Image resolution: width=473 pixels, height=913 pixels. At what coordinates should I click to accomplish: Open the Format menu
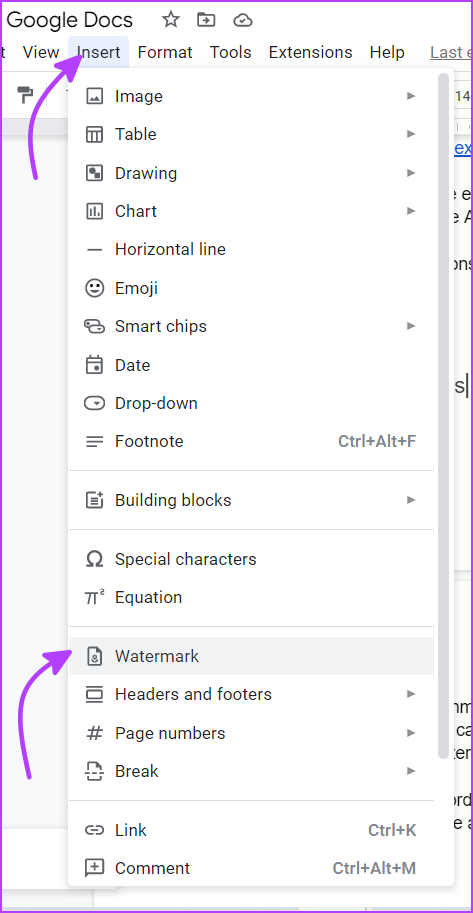(165, 52)
